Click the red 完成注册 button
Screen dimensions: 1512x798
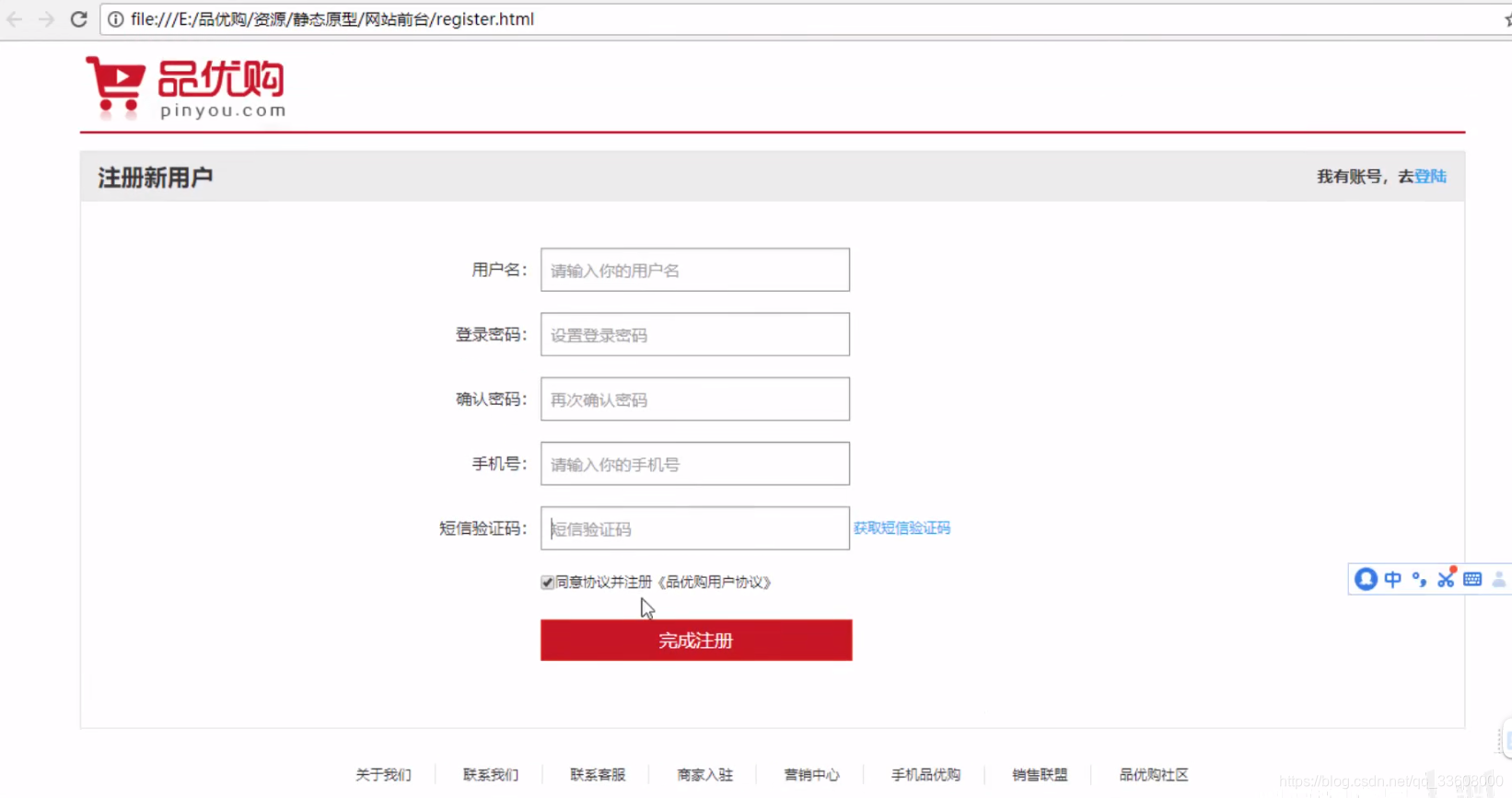pyautogui.click(x=696, y=640)
